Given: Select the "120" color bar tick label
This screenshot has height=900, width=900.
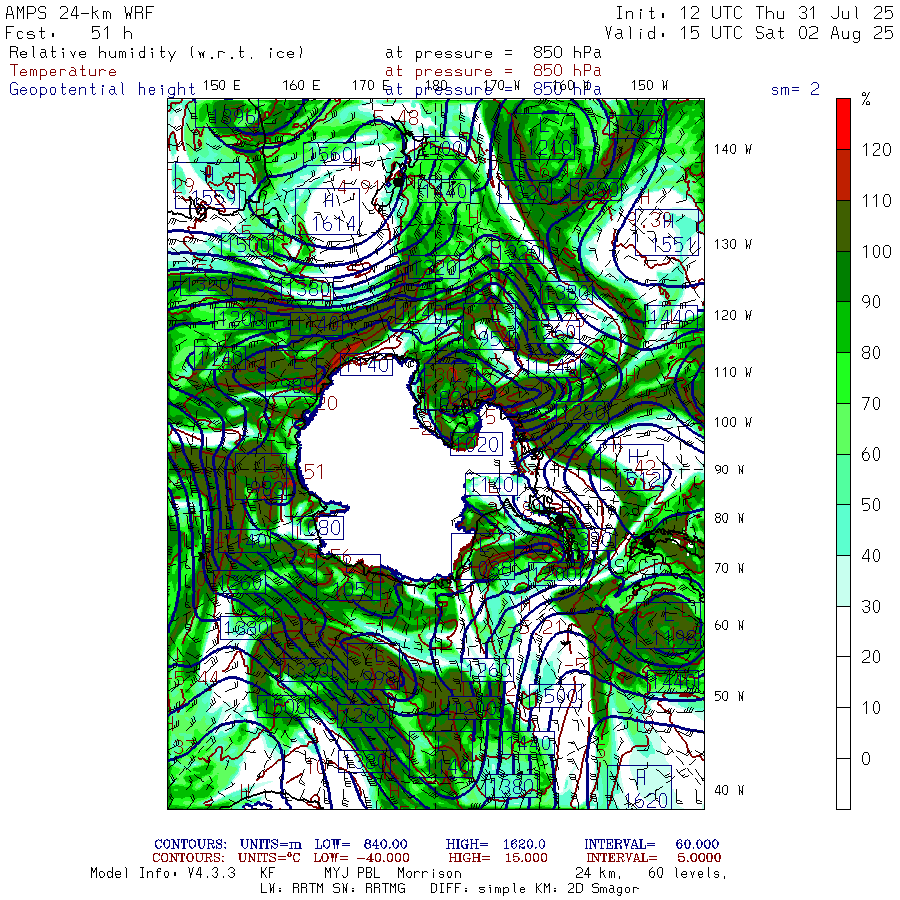Looking at the screenshot, I should 876,150.
